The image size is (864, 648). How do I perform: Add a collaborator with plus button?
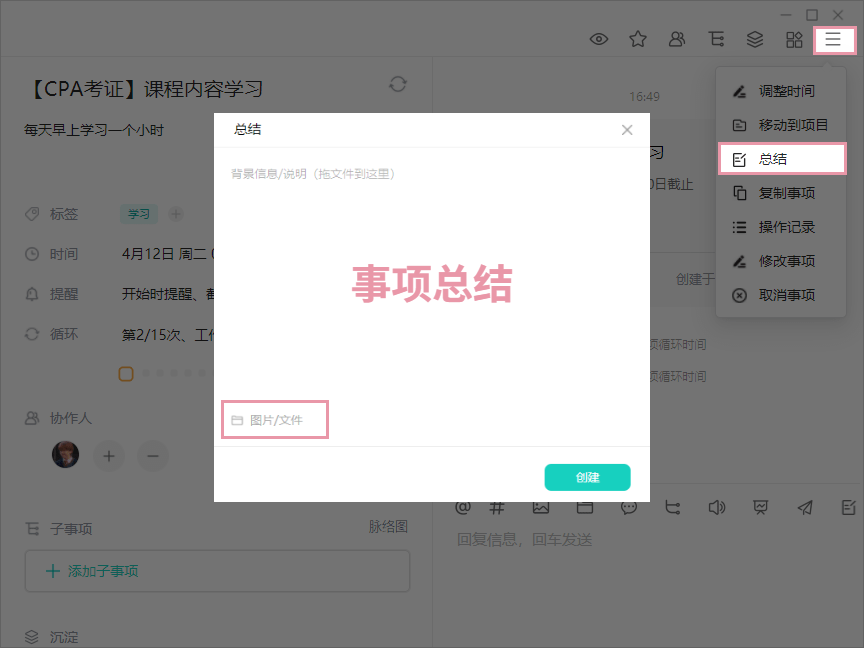pos(109,456)
